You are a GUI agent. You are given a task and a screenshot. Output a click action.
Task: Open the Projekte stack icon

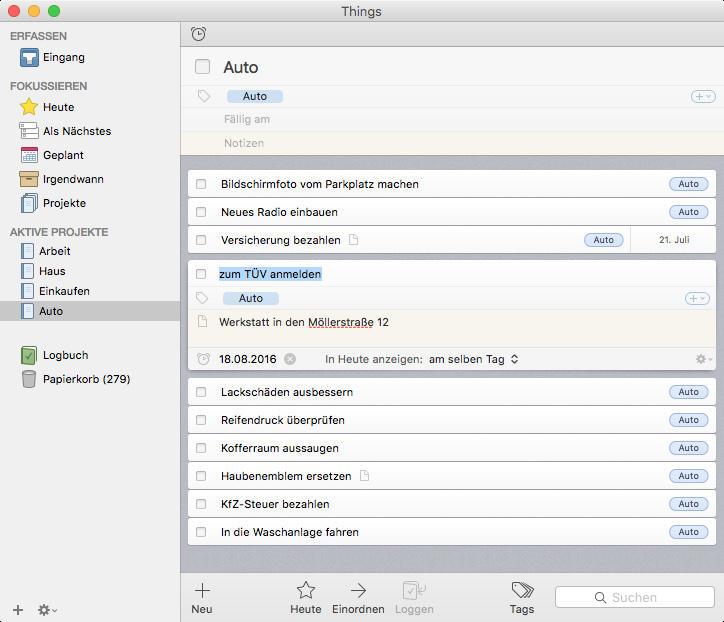[29, 203]
